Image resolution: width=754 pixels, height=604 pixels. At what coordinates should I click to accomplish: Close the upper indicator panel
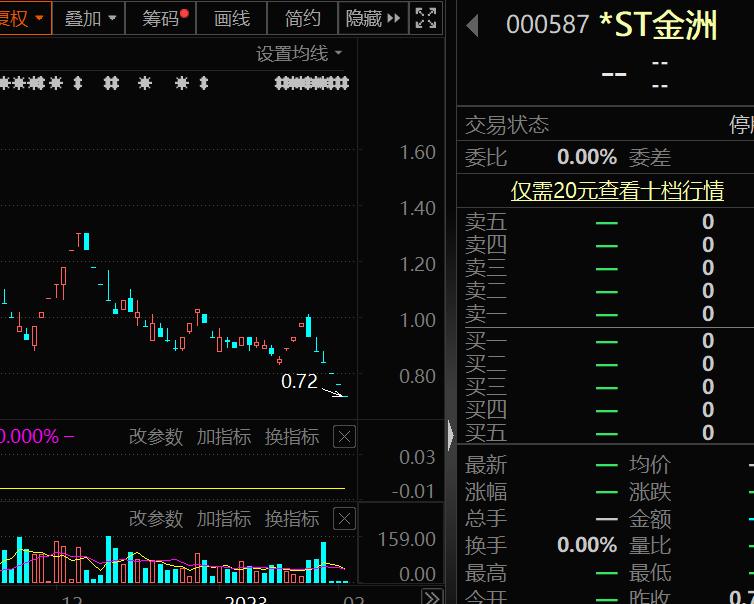pyautogui.click(x=344, y=437)
